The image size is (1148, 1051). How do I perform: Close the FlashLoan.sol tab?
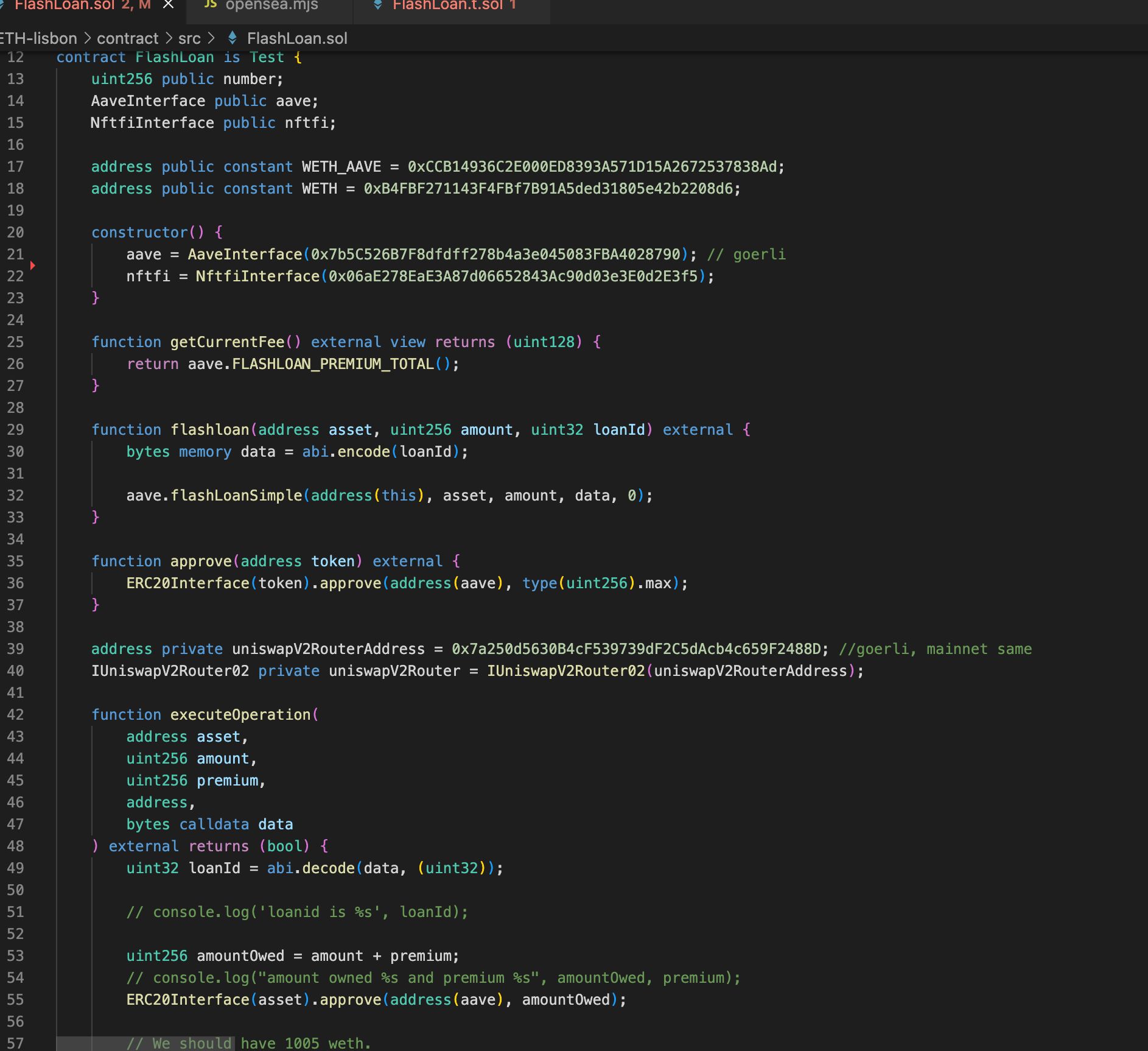169,5
